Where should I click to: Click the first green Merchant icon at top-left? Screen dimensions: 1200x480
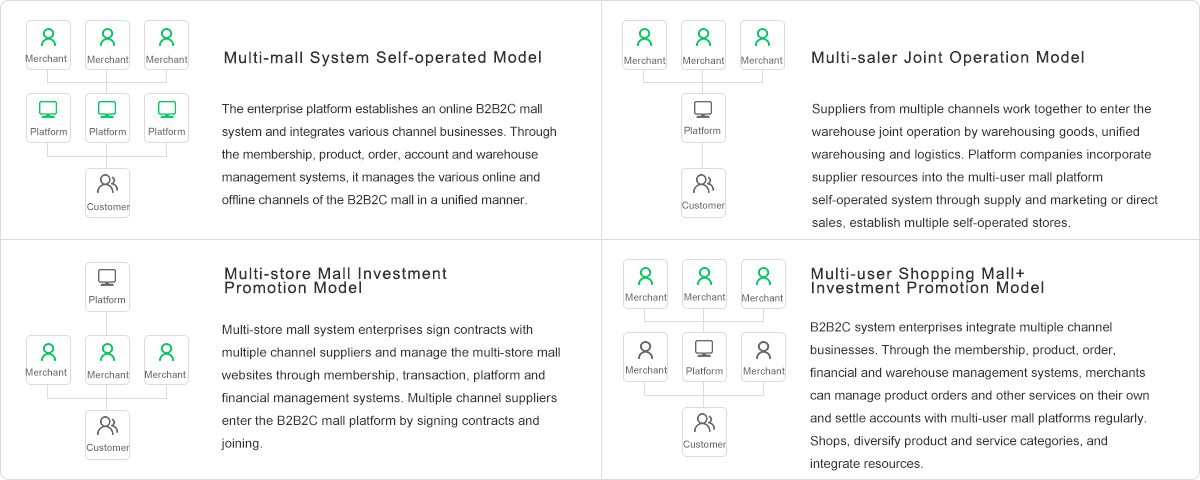(48, 45)
